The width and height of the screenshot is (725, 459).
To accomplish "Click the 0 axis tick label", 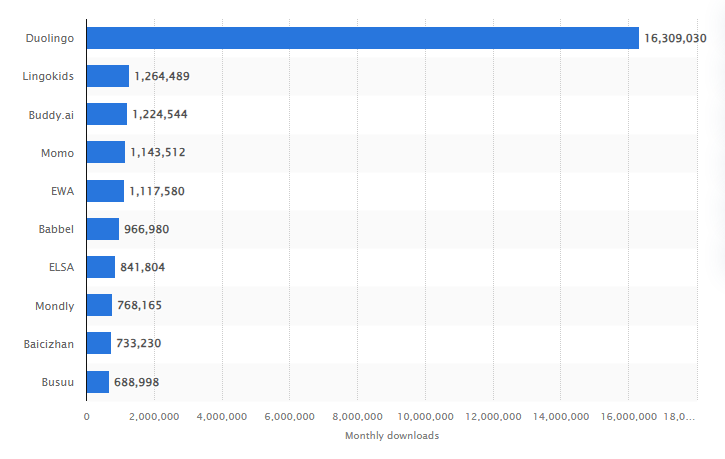I will 86,416.
